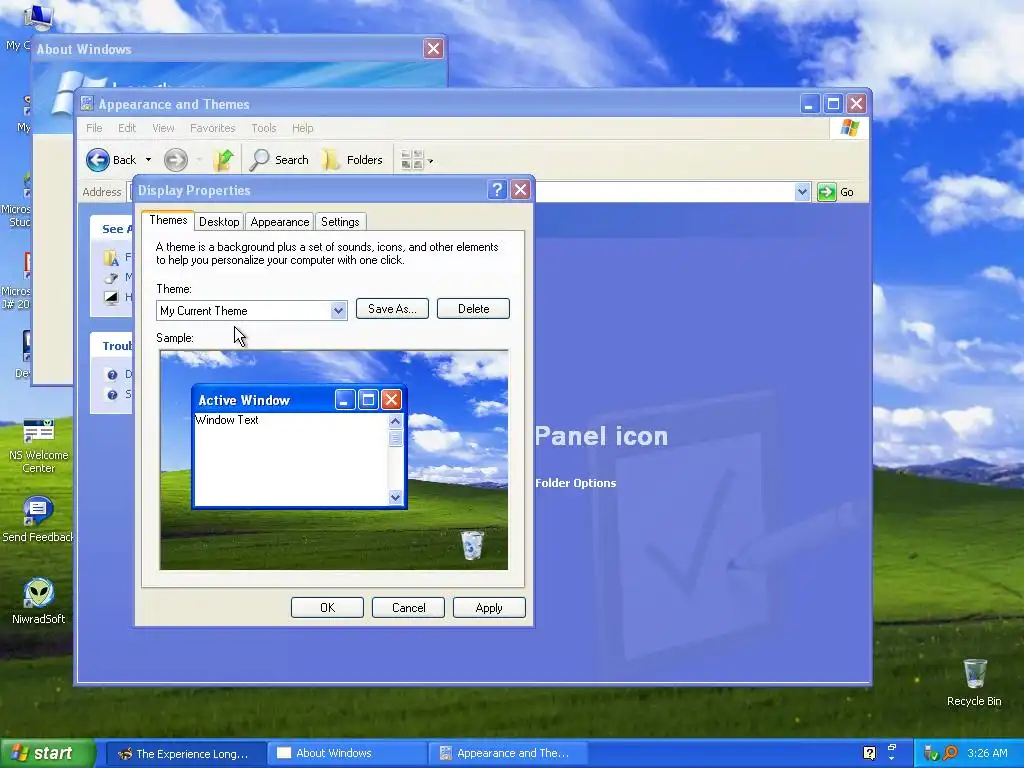Click the Appearance and Themes title icon
This screenshot has height=768, width=1024.
click(87, 104)
